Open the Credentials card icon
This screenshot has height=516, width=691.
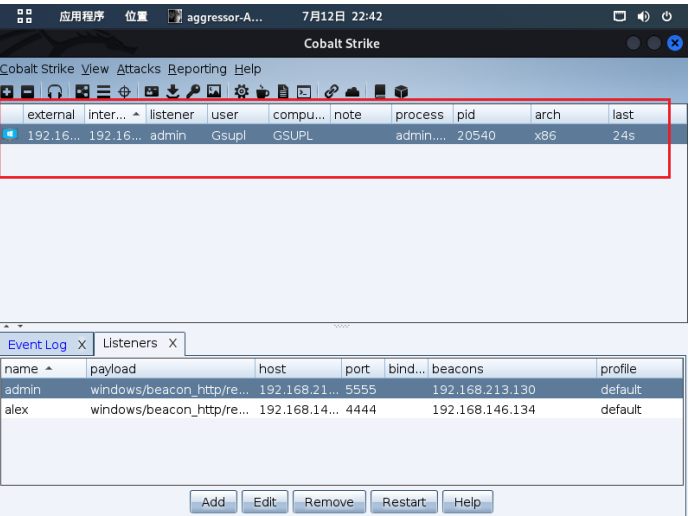click(152, 92)
